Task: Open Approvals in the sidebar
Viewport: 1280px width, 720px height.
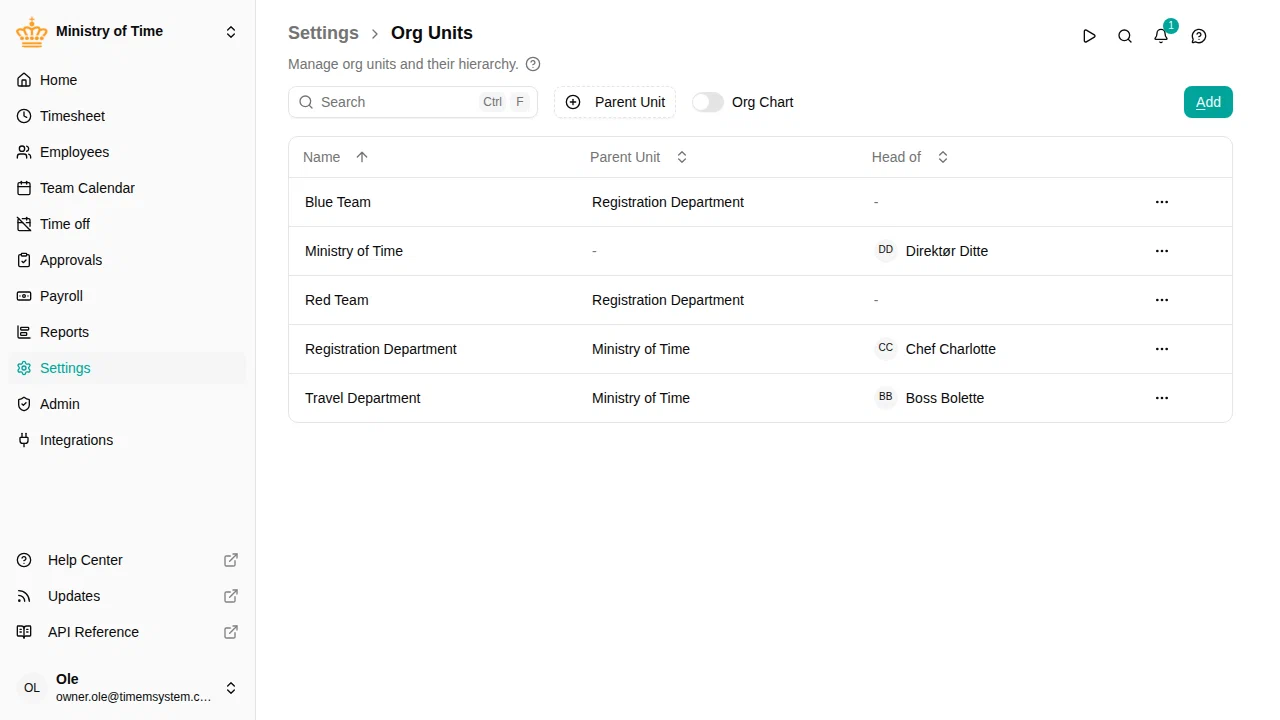Action: coord(127,260)
